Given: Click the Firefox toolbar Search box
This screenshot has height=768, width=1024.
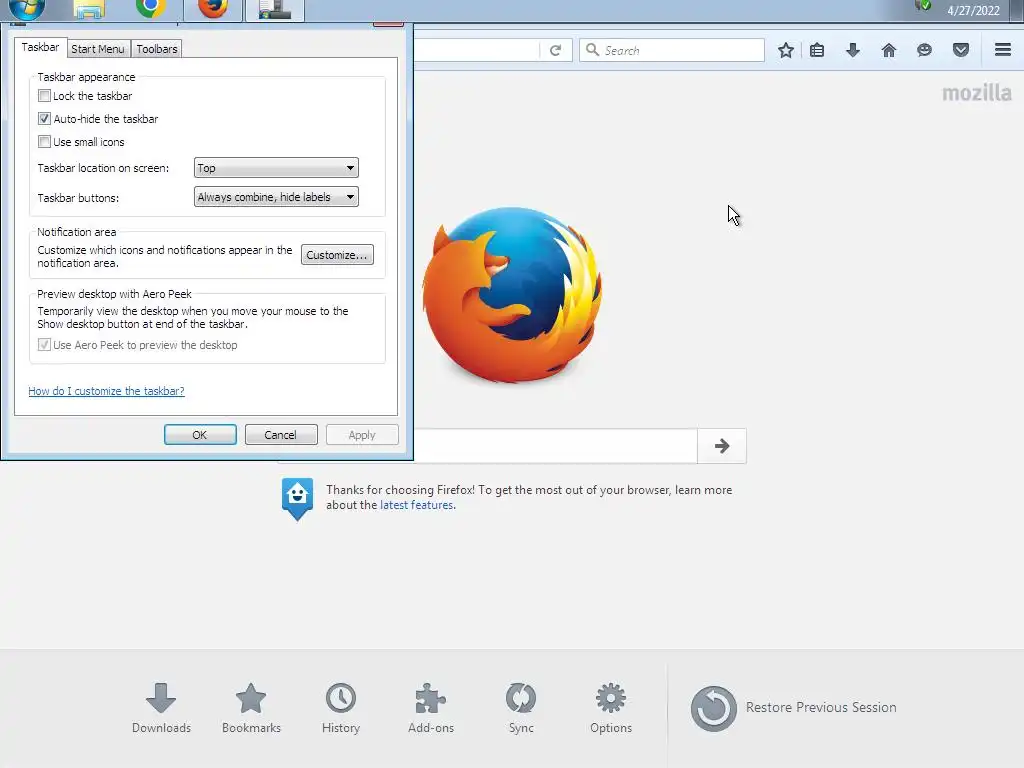Looking at the screenshot, I should (672, 50).
